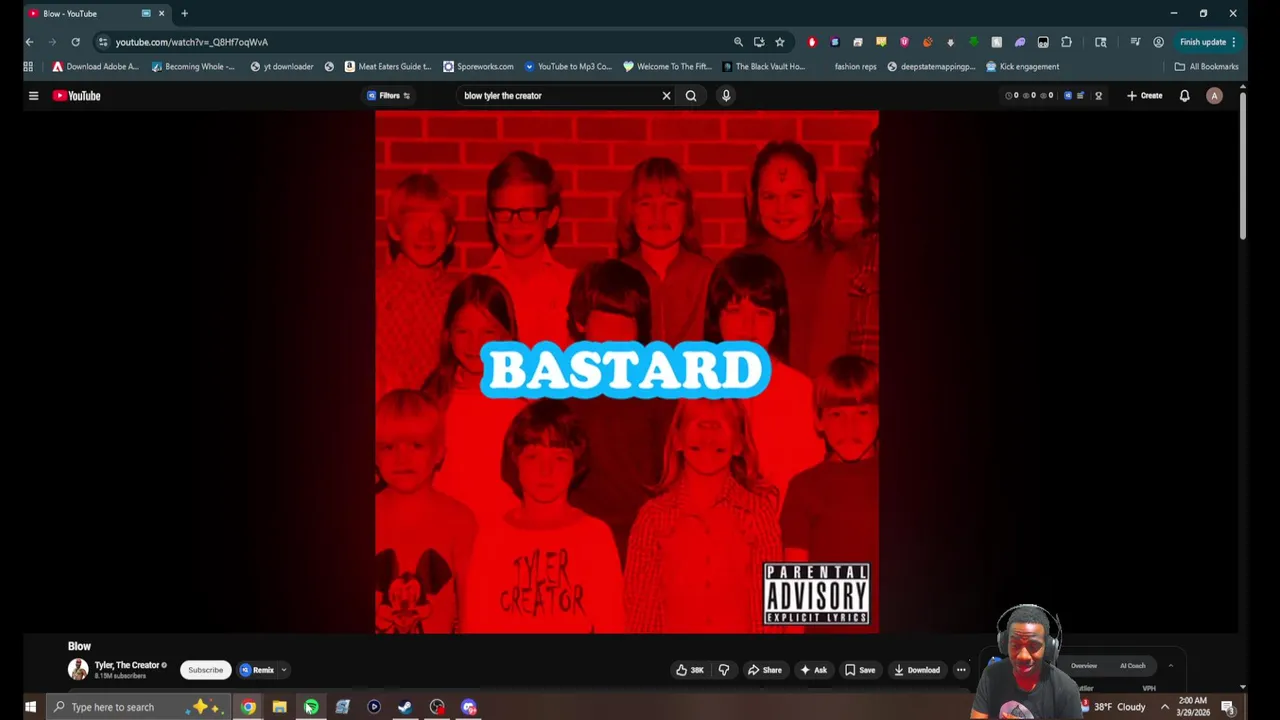The image size is (1280, 720).
Task: Bookmark this page with the star
Action: [x=780, y=42]
